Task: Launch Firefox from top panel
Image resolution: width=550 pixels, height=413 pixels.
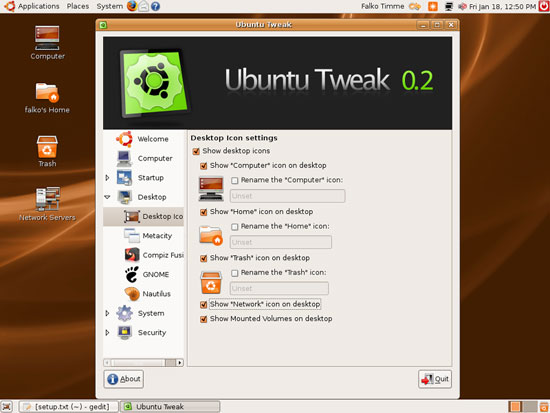Action: click(132, 6)
